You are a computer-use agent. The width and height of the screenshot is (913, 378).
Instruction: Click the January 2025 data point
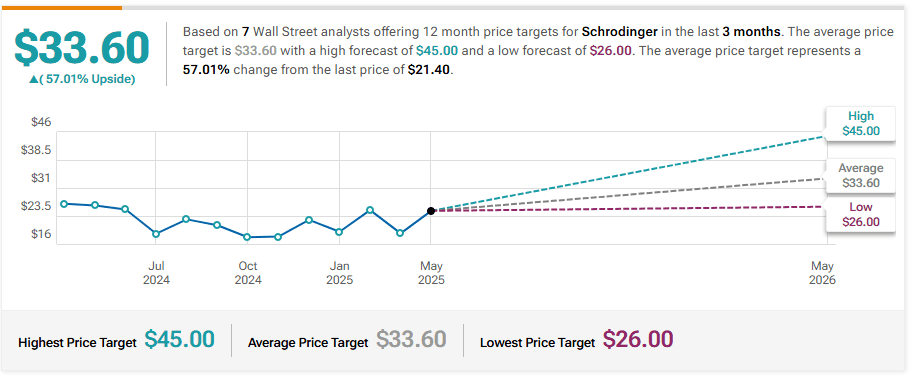[x=339, y=232]
